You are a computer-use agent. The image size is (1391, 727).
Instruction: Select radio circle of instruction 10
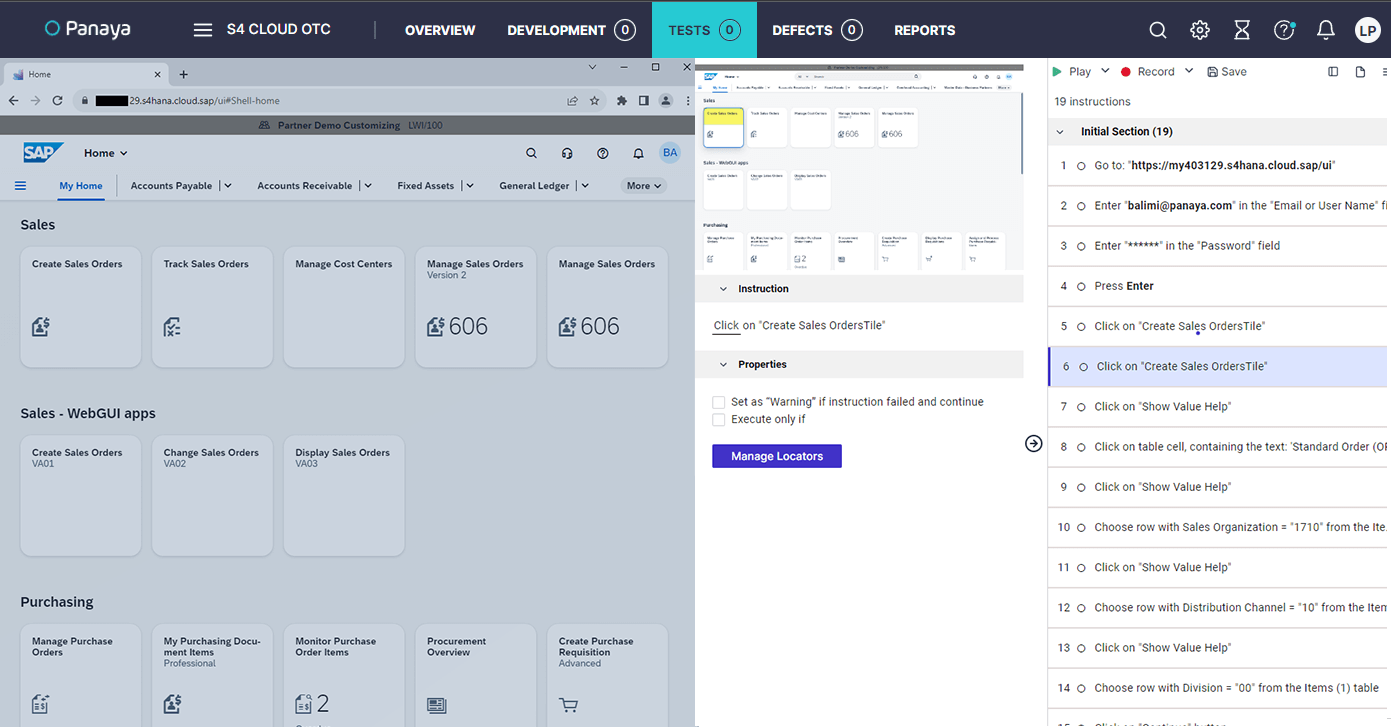point(1081,527)
